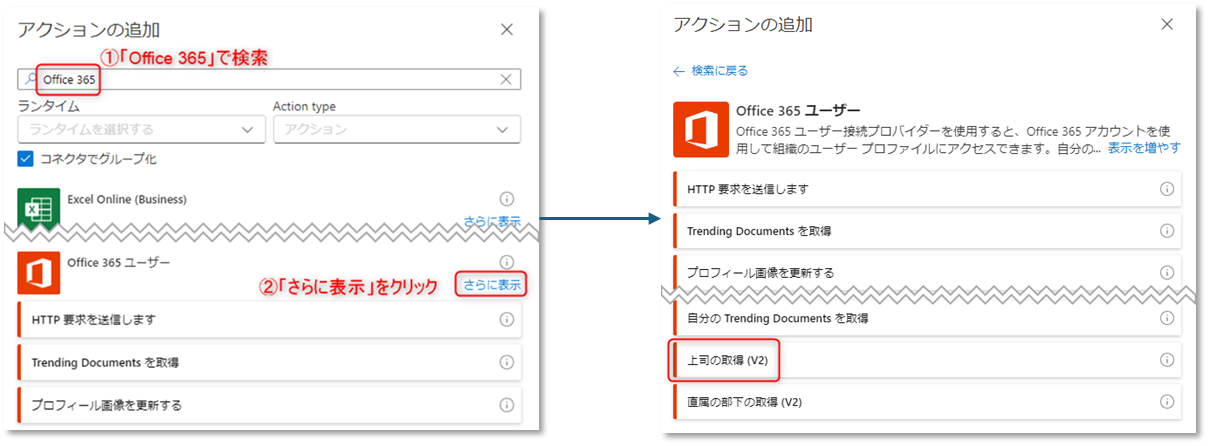Select the 直属の部下の取得 (V2) action
1209x446 pixels.
[927, 402]
